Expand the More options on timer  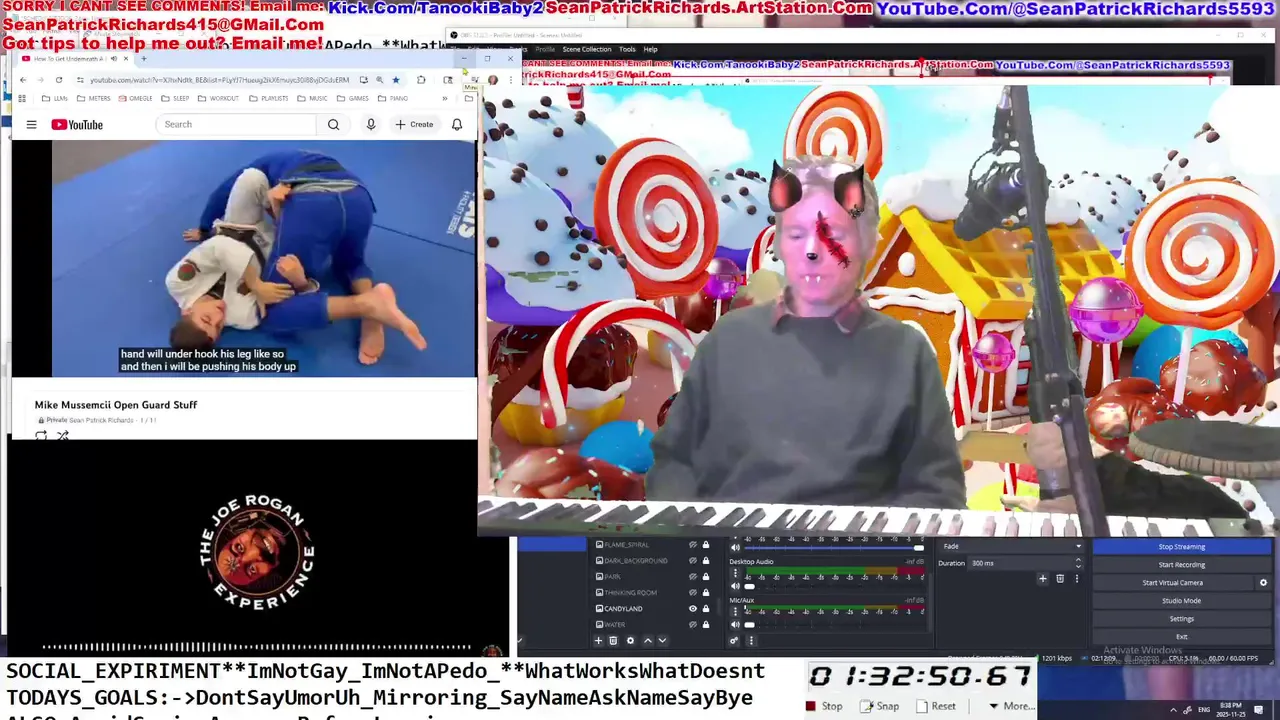click(x=1010, y=706)
